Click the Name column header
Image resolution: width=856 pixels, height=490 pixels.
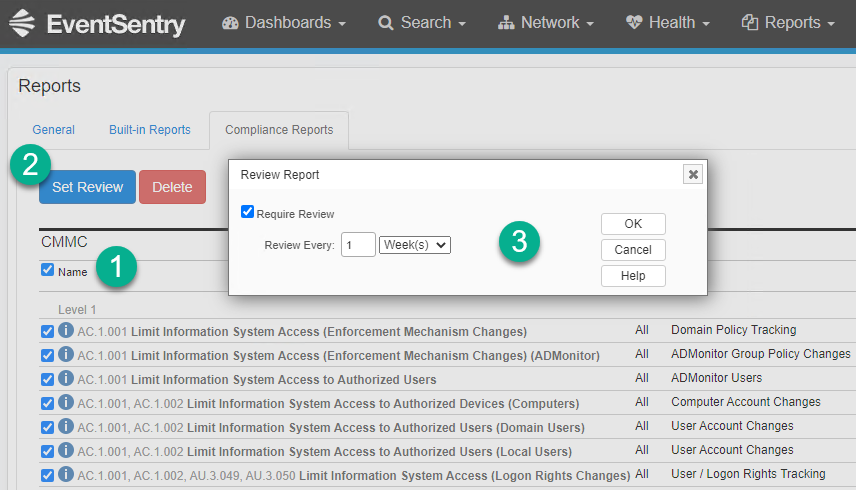[73, 272]
